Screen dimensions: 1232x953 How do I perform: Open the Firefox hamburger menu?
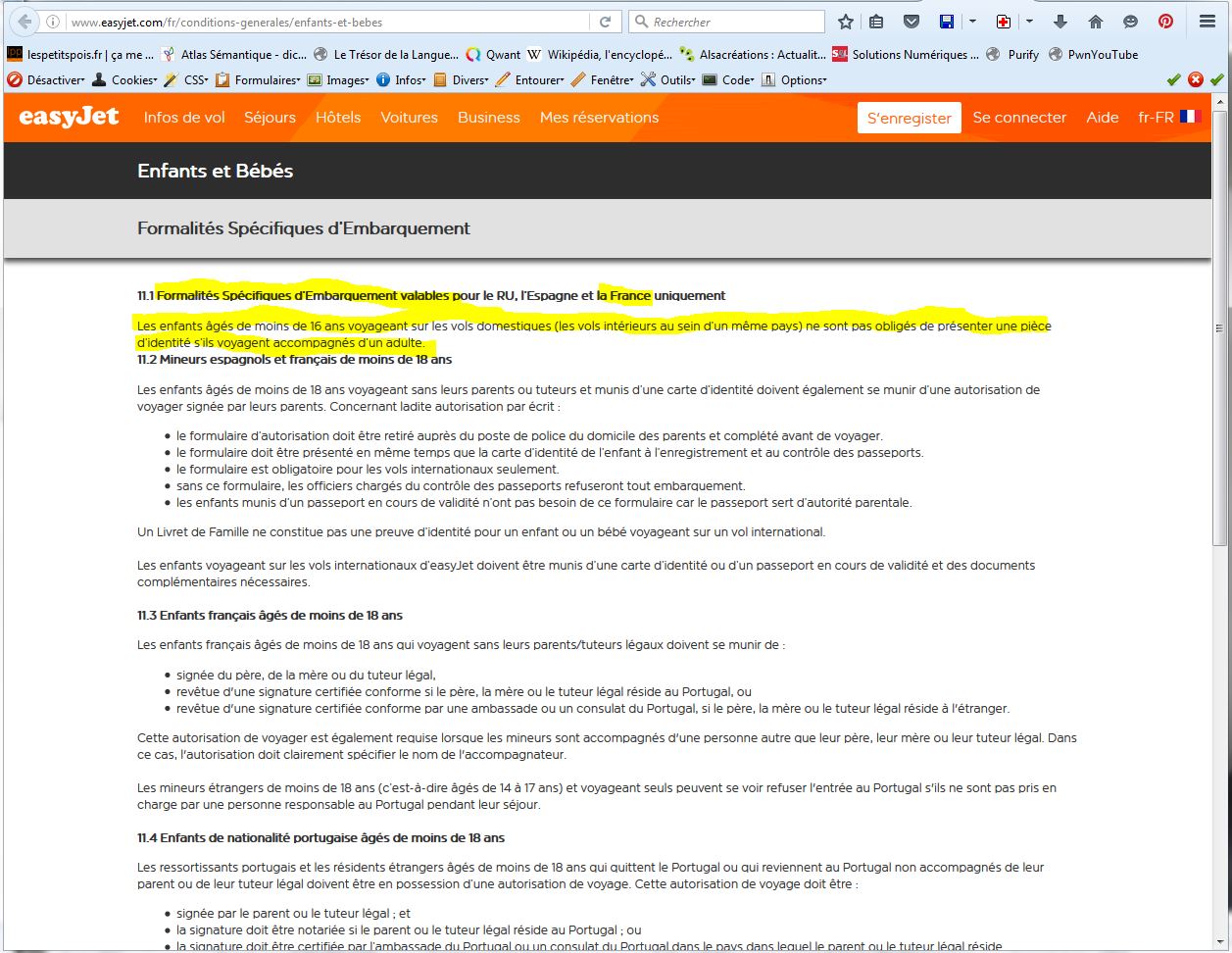coord(1207,22)
